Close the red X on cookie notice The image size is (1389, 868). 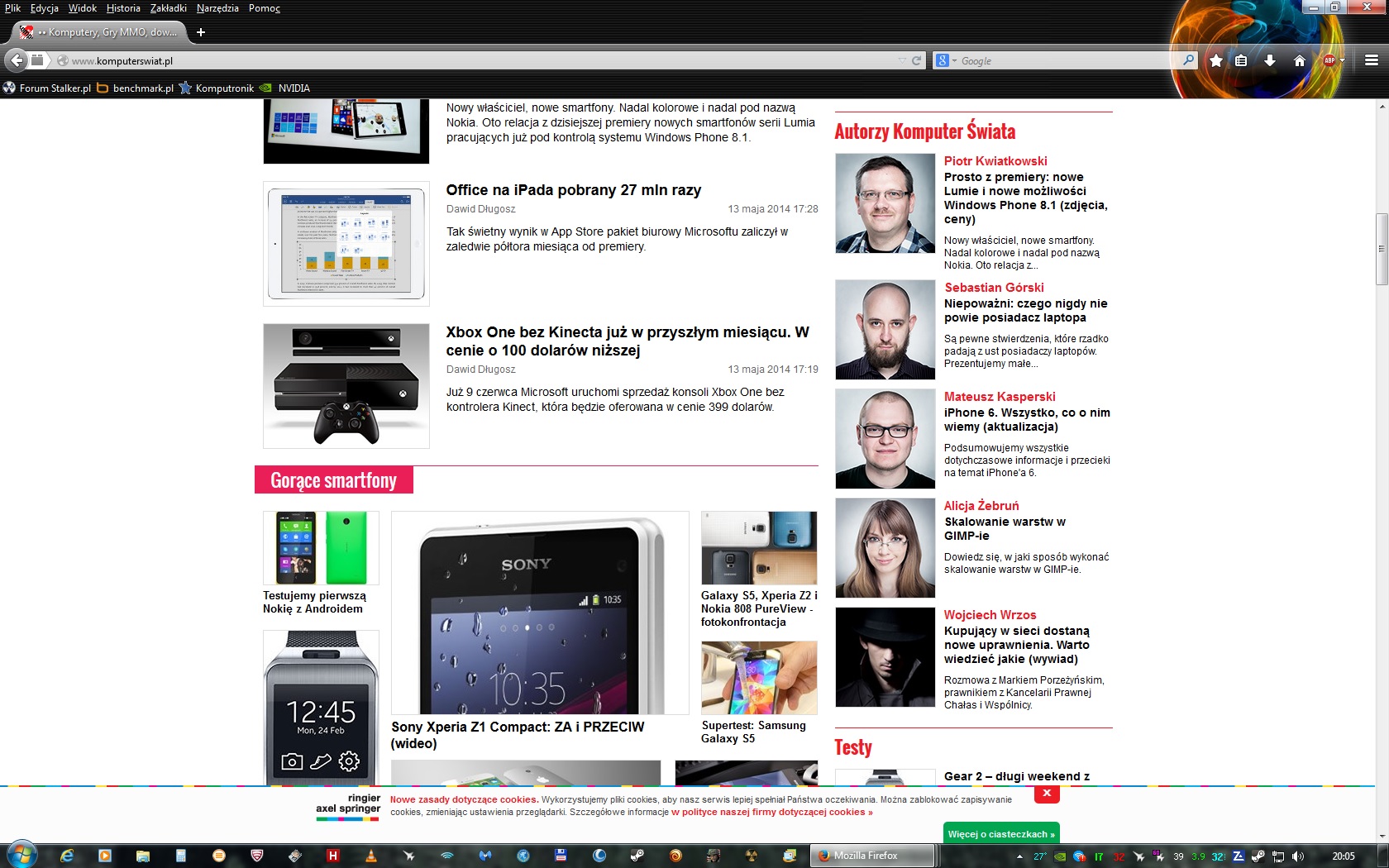(x=1047, y=794)
